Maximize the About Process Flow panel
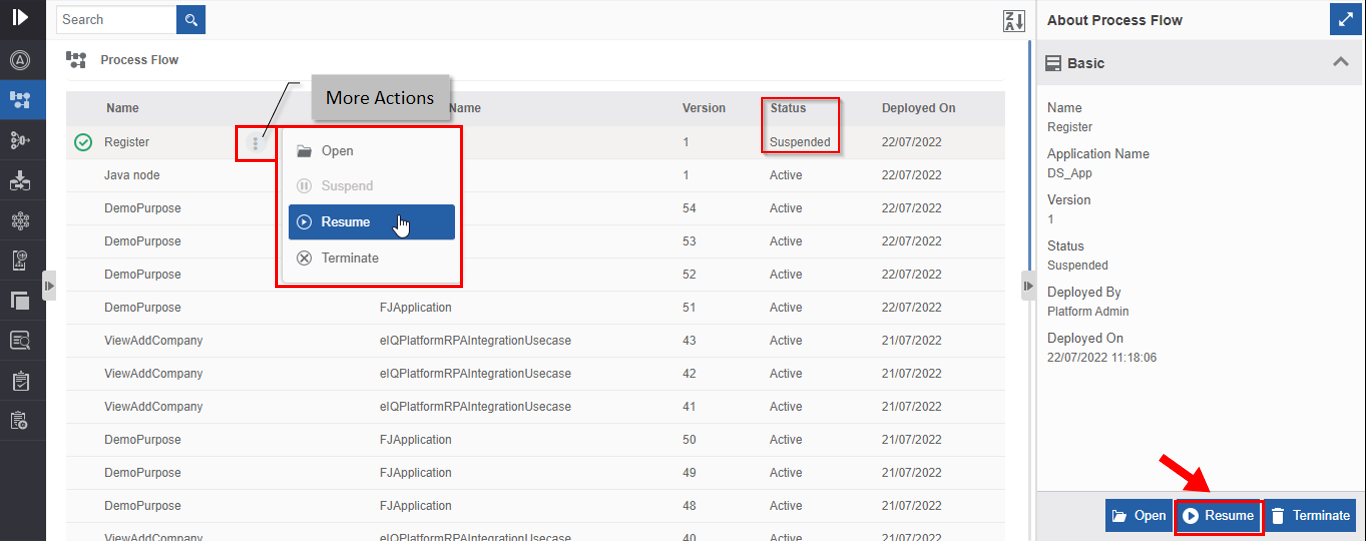The width and height of the screenshot is (1366, 541). (1345, 20)
